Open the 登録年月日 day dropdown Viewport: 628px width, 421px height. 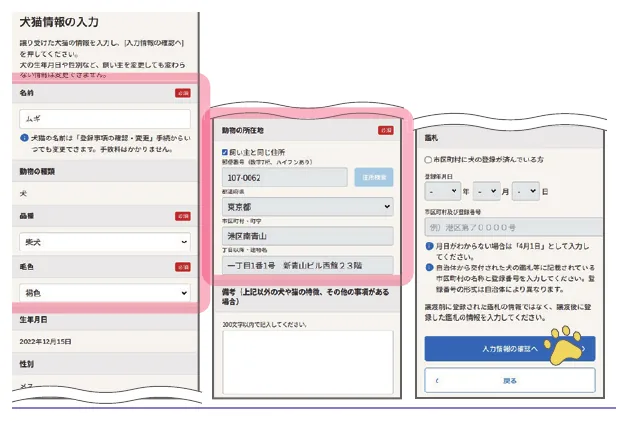coord(526,191)
